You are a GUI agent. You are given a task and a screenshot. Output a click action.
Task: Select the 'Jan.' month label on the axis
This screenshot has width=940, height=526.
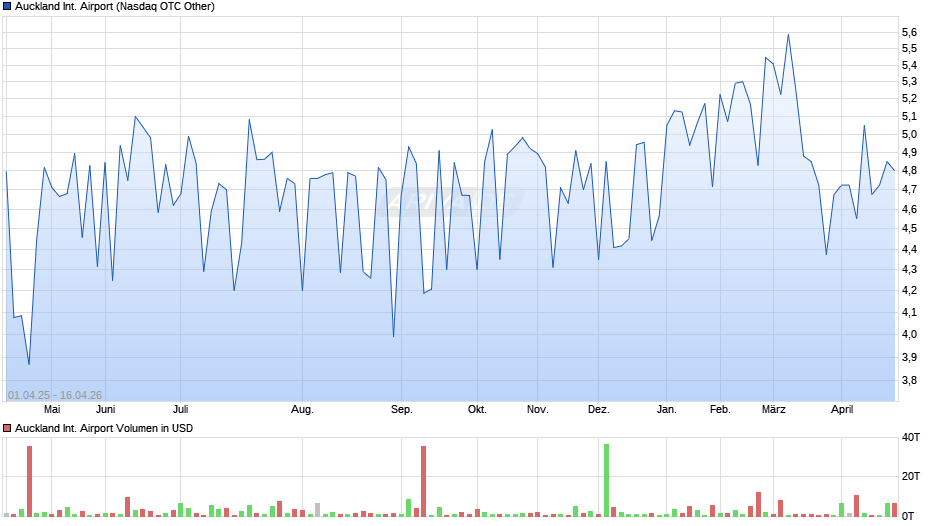[x=667, y=410]
